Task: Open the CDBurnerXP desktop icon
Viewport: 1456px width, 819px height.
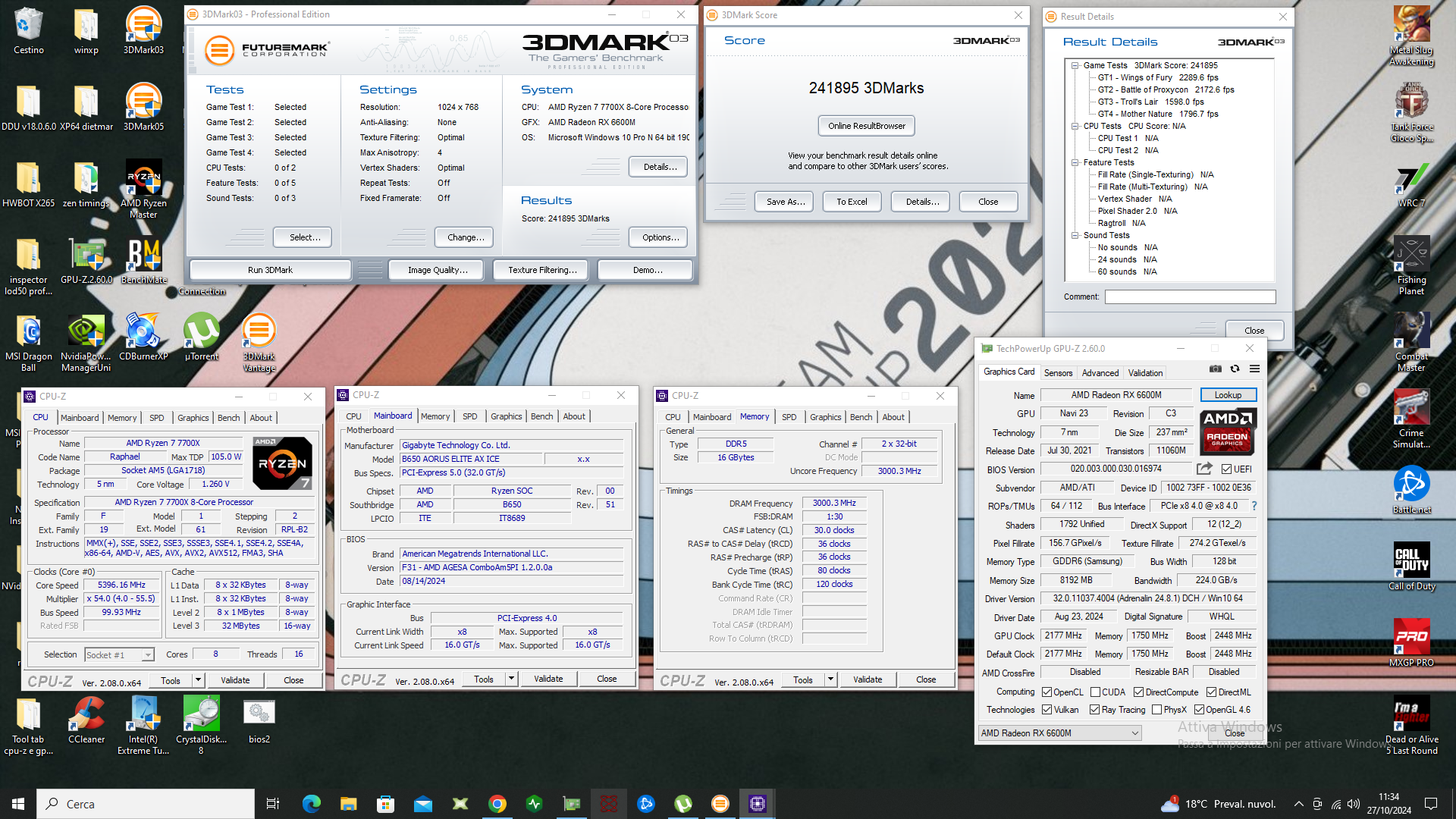Action: point(143,337)
